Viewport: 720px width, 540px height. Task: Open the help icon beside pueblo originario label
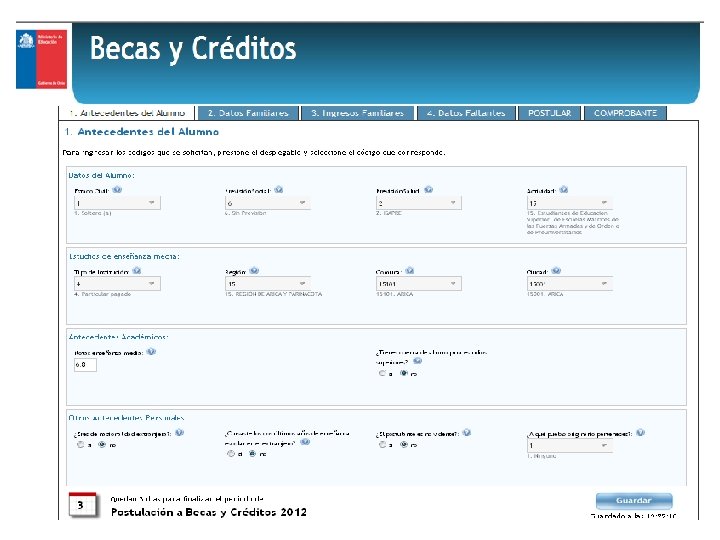tap(641, 433)
